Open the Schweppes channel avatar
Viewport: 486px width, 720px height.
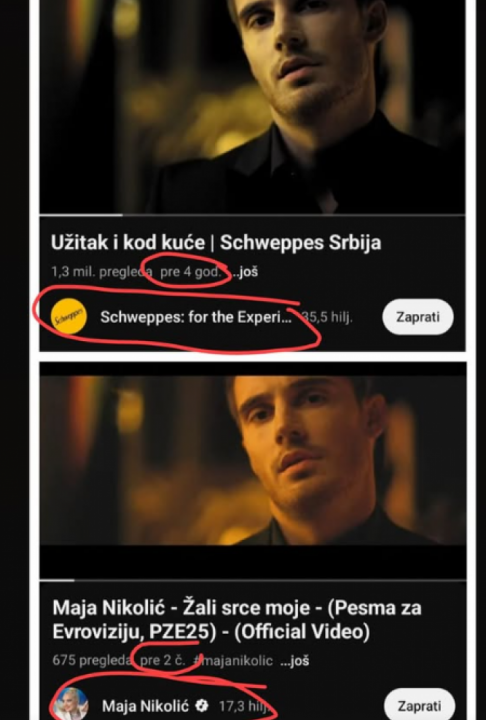tap(68, 316)
